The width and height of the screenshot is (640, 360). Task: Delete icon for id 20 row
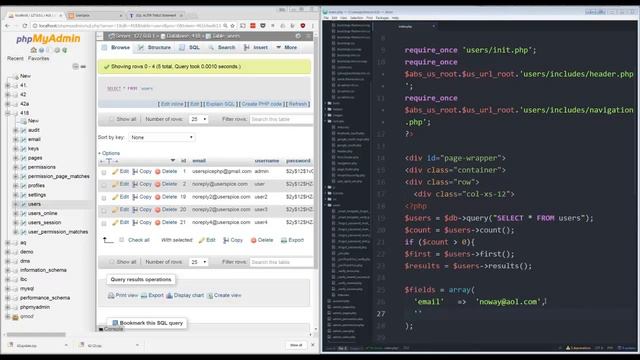(158, 210)
